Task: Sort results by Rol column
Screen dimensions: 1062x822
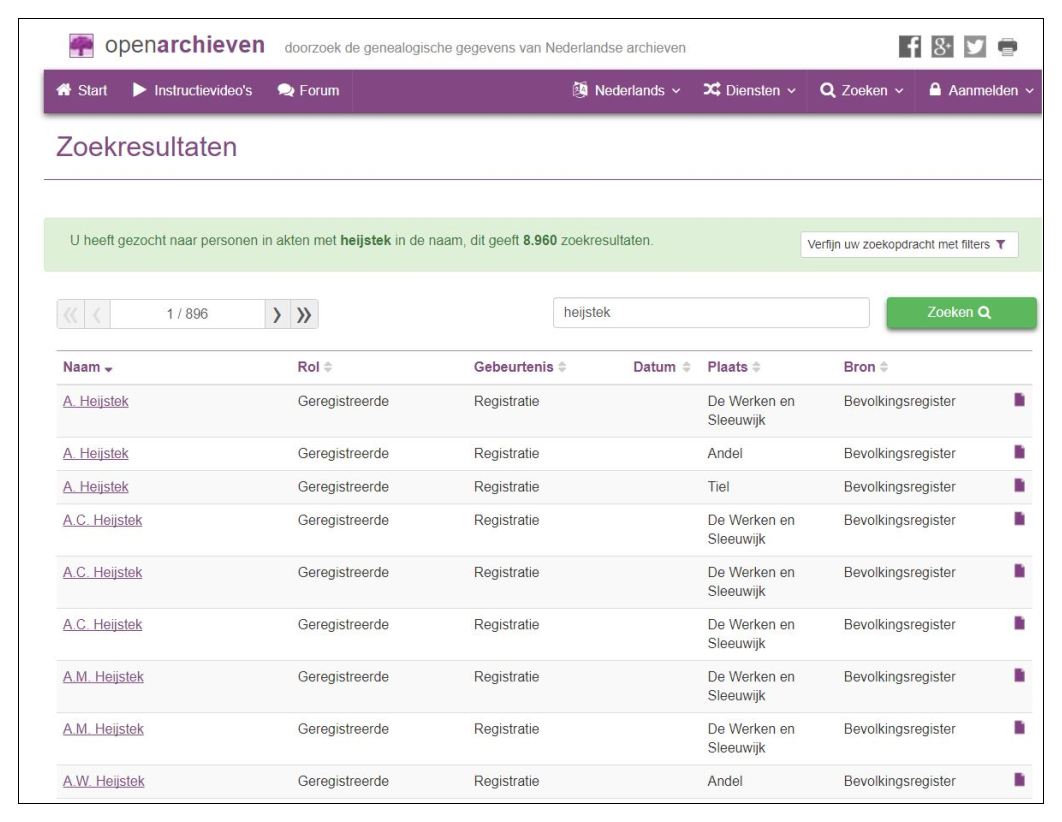Action: (308, 368)
